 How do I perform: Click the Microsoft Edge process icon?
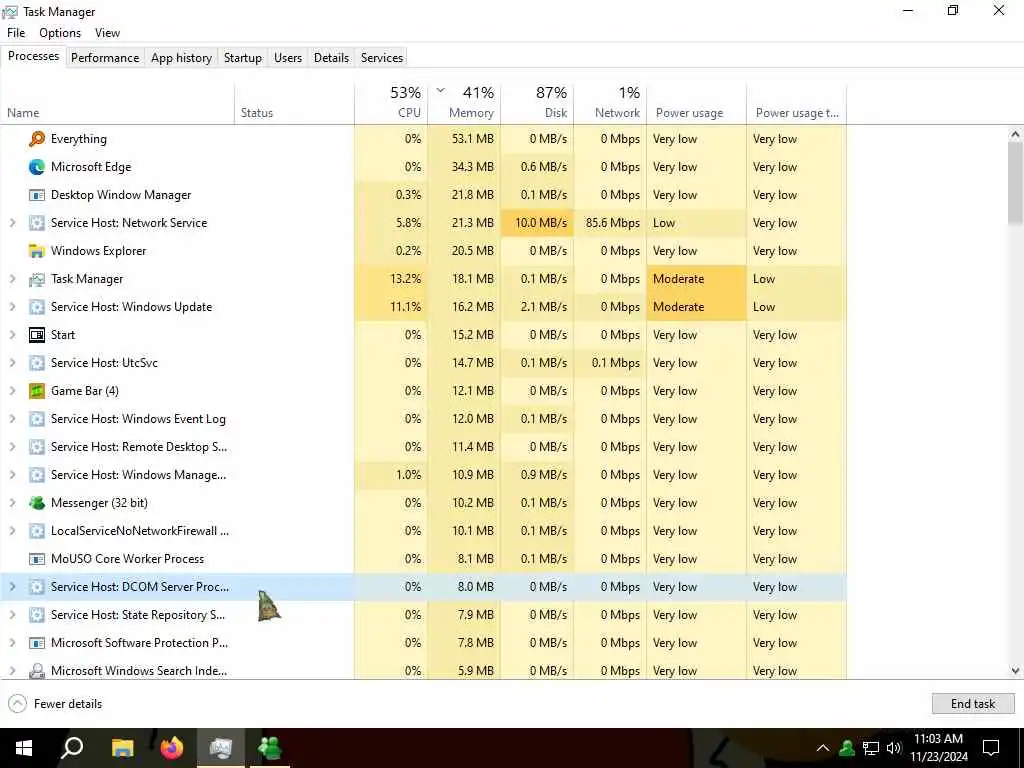click(37, 167)
